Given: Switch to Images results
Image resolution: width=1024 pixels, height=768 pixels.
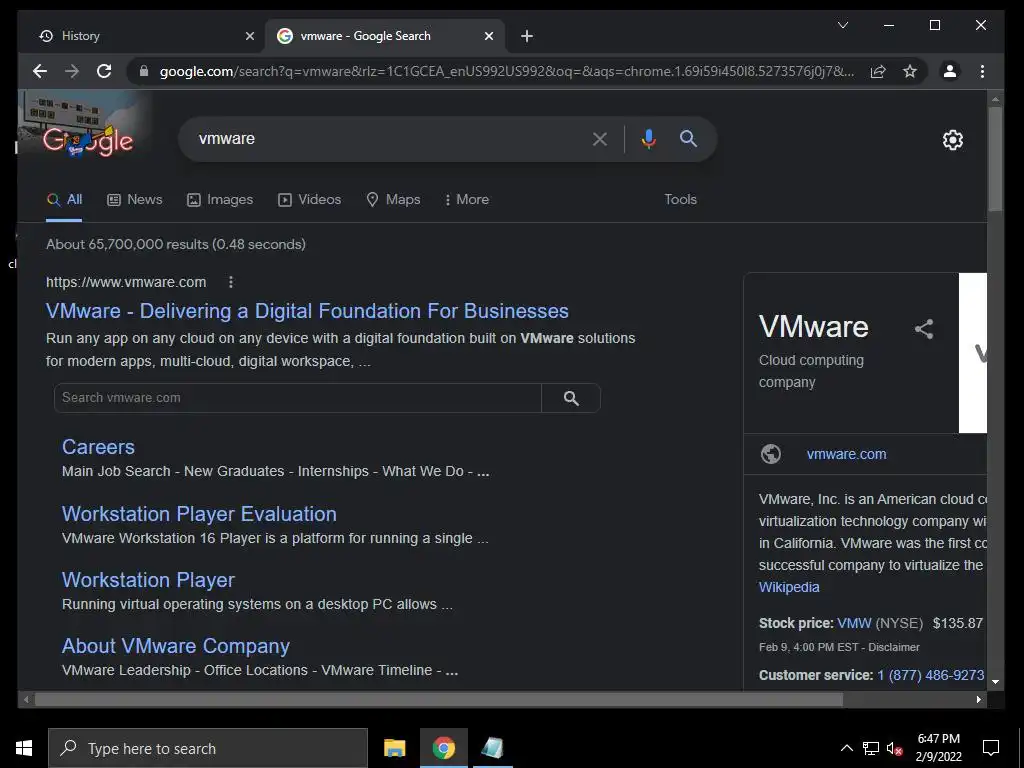Looking at the screenshot, I should pyautogui.click(x=220, y=200).
